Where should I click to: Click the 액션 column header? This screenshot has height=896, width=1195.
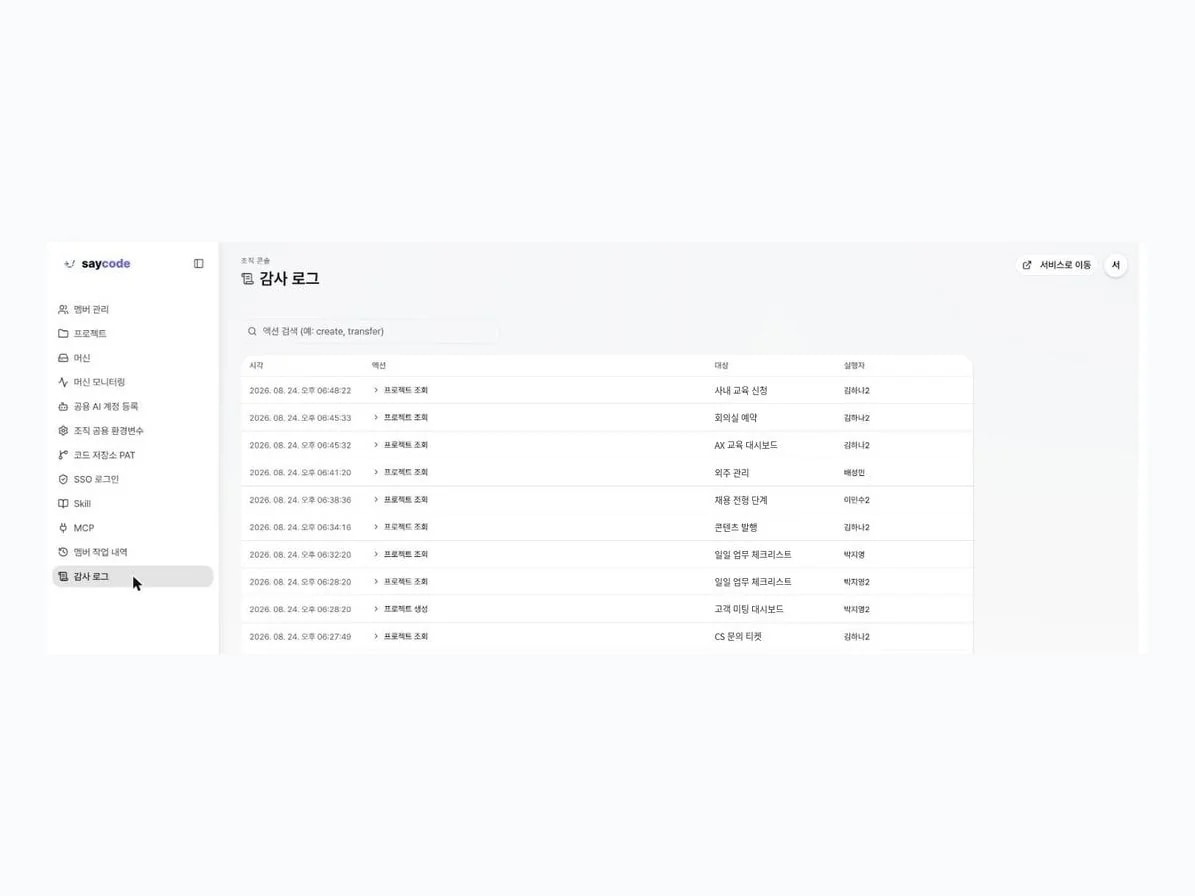click(x=379, y=366)
